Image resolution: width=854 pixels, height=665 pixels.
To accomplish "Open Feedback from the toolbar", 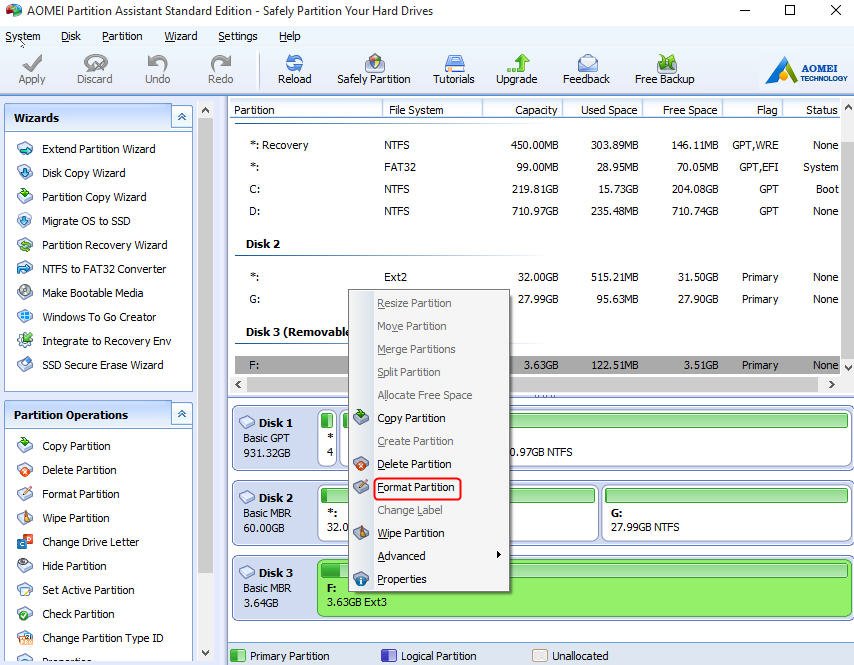I will point(586,69).
